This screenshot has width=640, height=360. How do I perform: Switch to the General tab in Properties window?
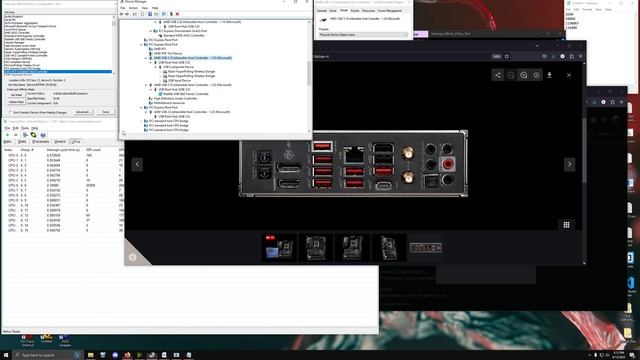(x=322, y=11)
